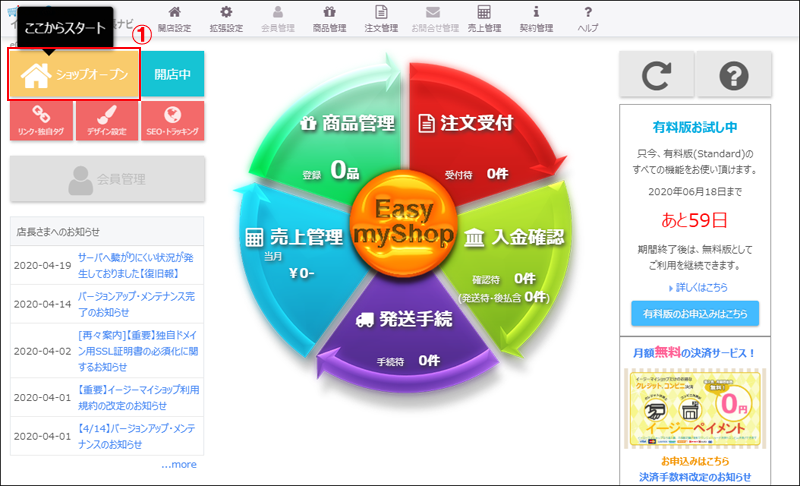Open バージョンアップ・メンテナンス完了のお知らせ link
Viewport: 800px width, 486px height.
(x=137, y=304)
